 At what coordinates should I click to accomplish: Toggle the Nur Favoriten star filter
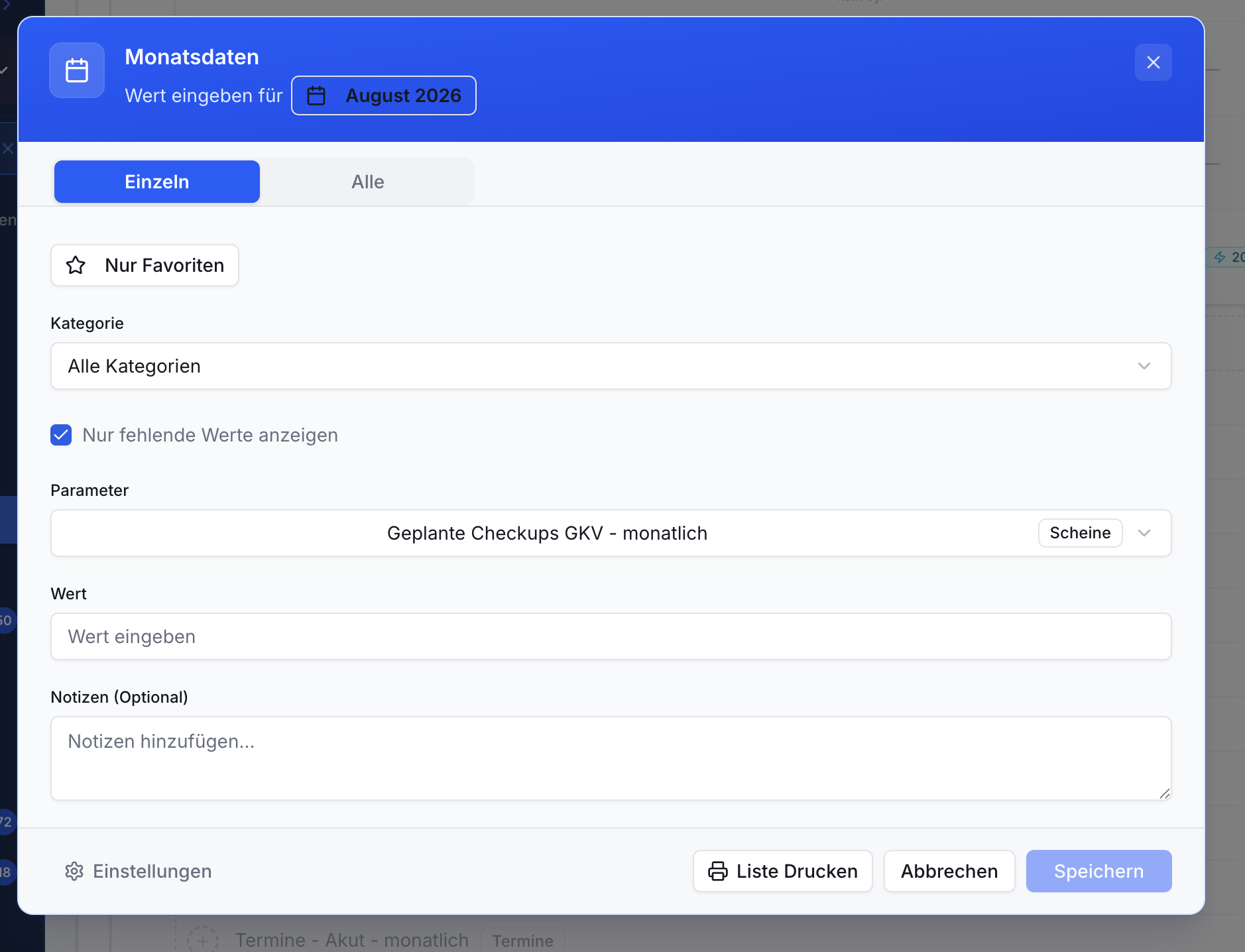point(145,265)
